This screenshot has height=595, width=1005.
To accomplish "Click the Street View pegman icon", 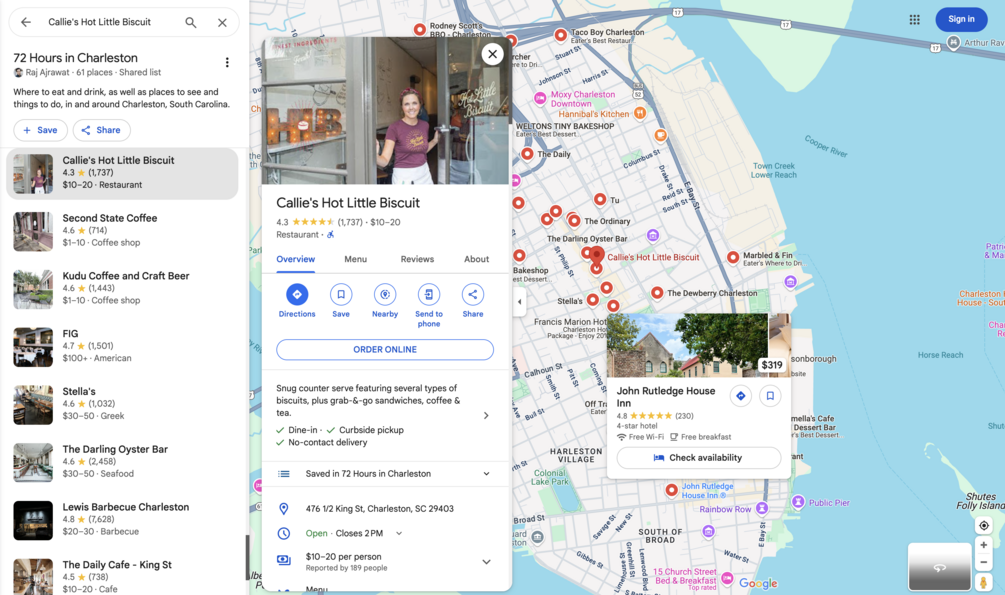I will (x=983, y=582).
